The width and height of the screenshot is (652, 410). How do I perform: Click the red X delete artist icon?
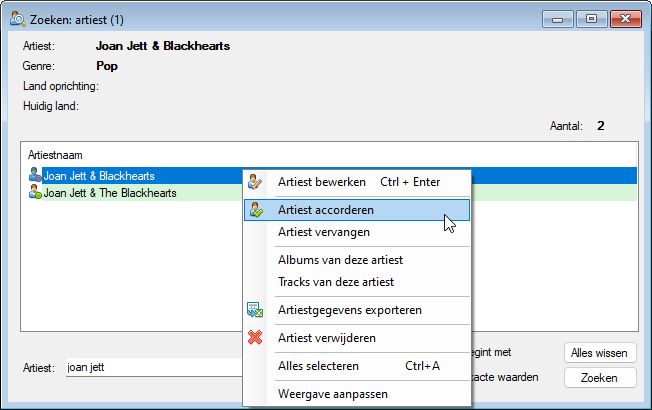255,337
